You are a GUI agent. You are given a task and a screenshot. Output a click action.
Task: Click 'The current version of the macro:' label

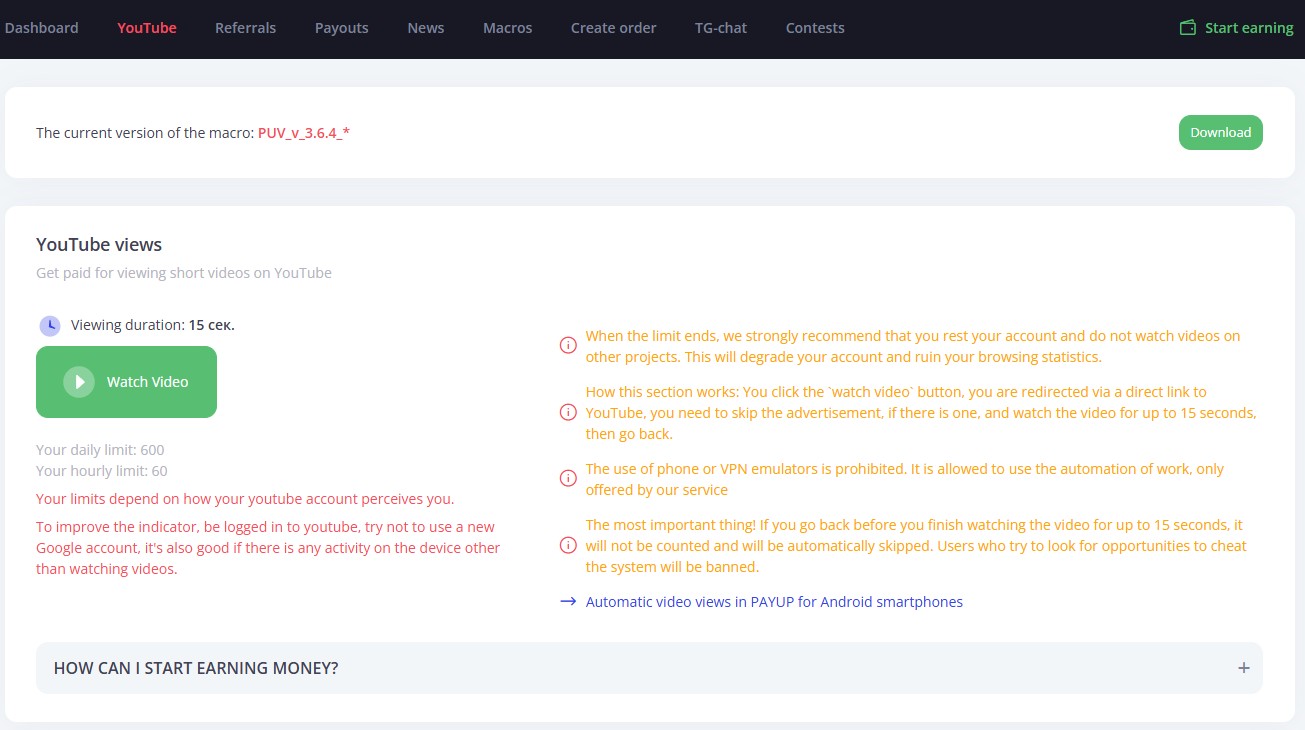pyautogui.click(x=145, y=132)
